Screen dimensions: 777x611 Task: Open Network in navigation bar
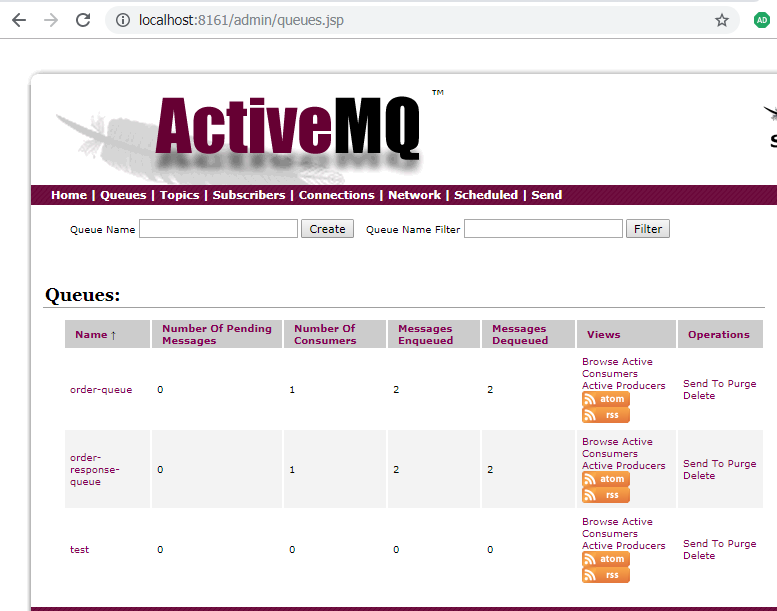tap(414, 195)
